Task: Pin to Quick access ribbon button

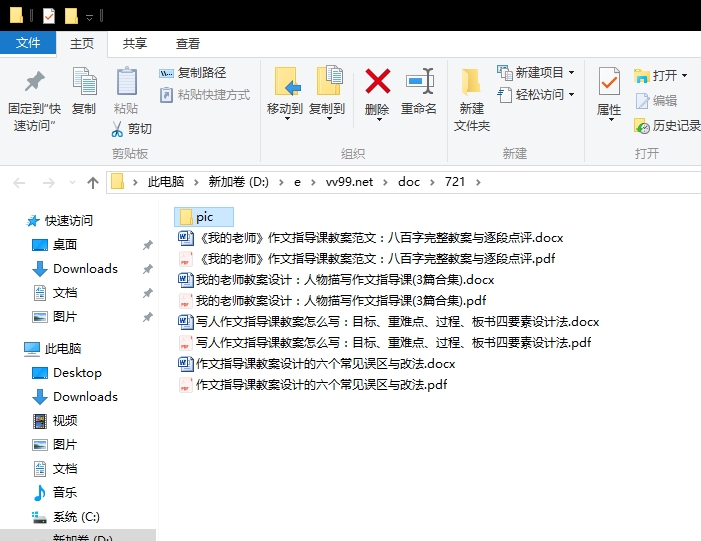Action: click(34, 101)
